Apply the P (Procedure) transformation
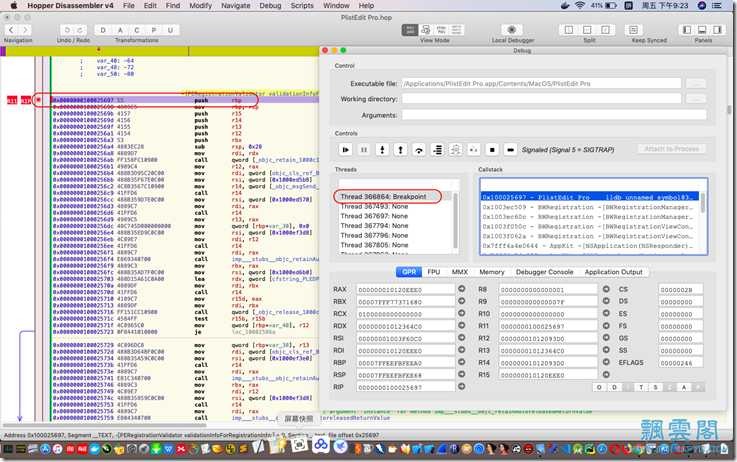The height and width of the screenshot is (462, 737). coord(154,30)
